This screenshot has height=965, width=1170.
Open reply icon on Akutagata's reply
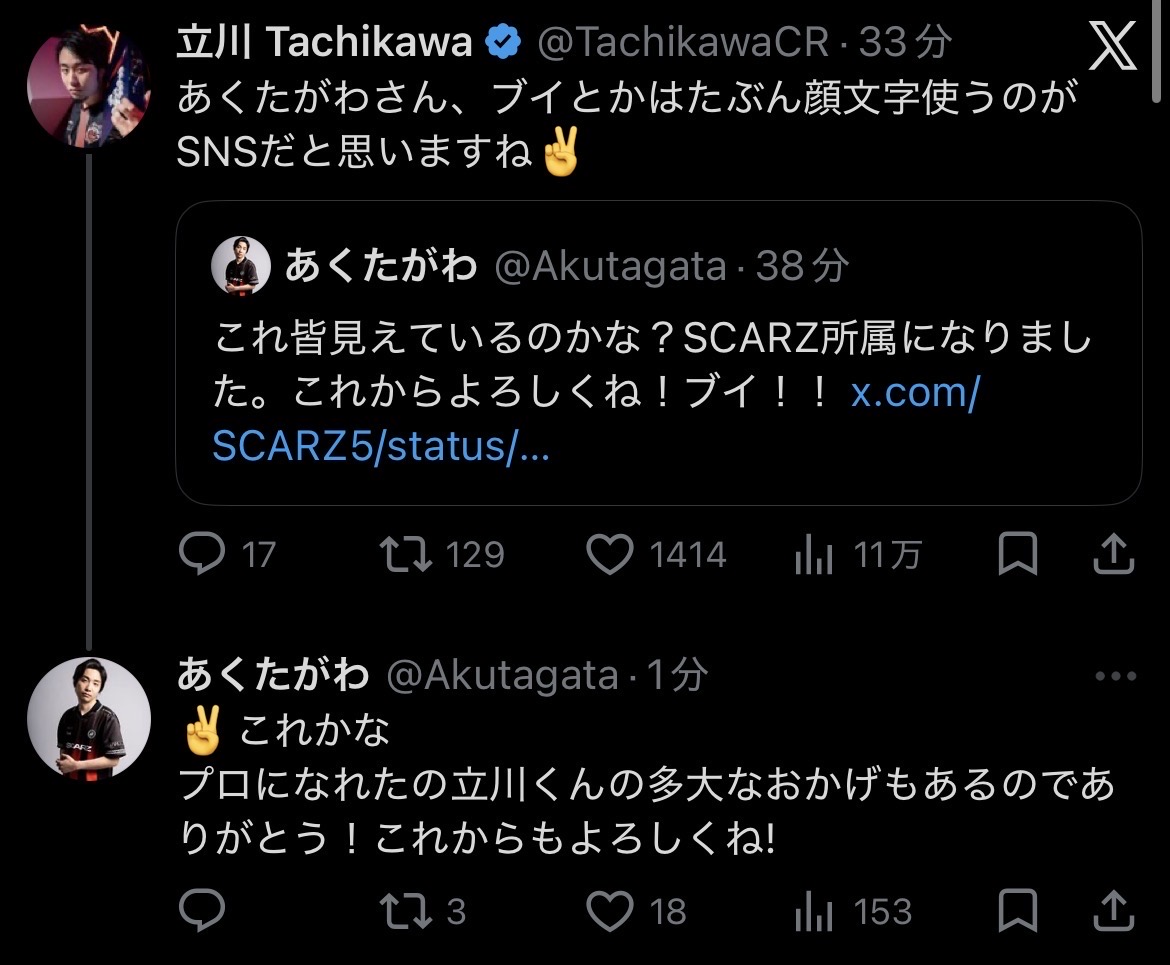pos(201,911)
